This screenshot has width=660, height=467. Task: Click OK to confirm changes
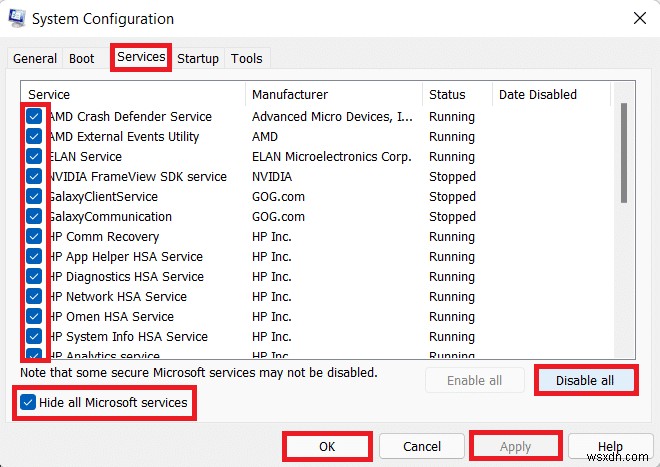[x=327, y=446]
